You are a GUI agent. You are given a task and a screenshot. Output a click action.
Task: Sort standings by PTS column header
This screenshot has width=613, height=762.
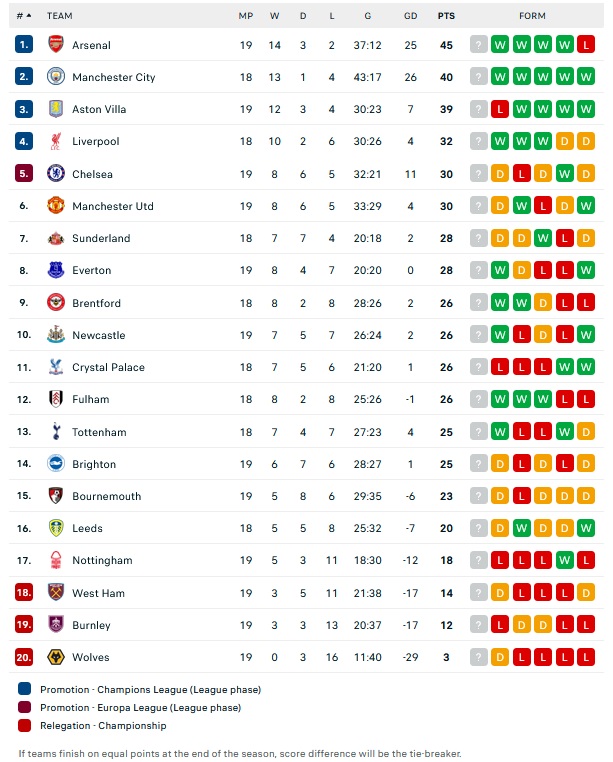[446, 16]
